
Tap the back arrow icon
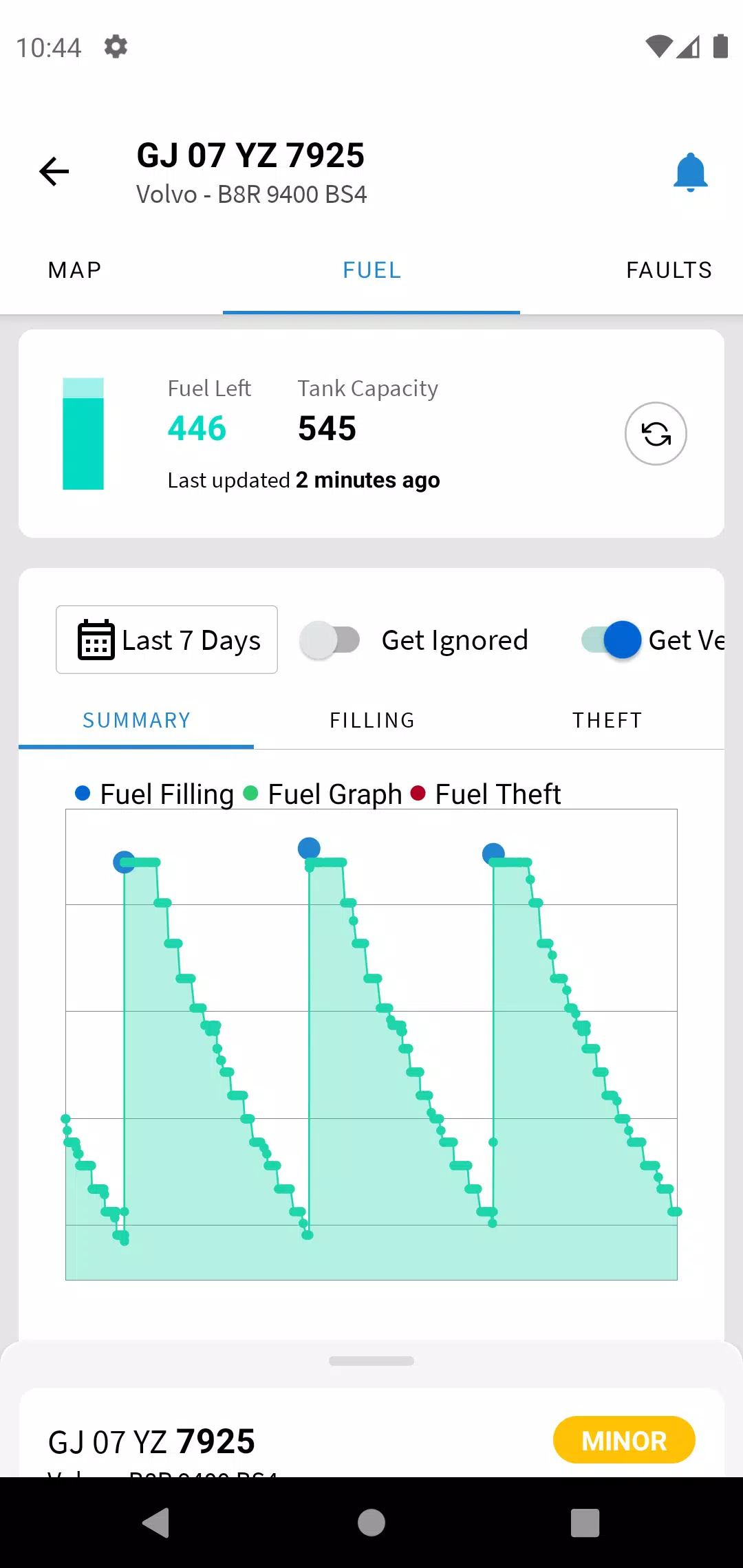[x=54, y=171]
